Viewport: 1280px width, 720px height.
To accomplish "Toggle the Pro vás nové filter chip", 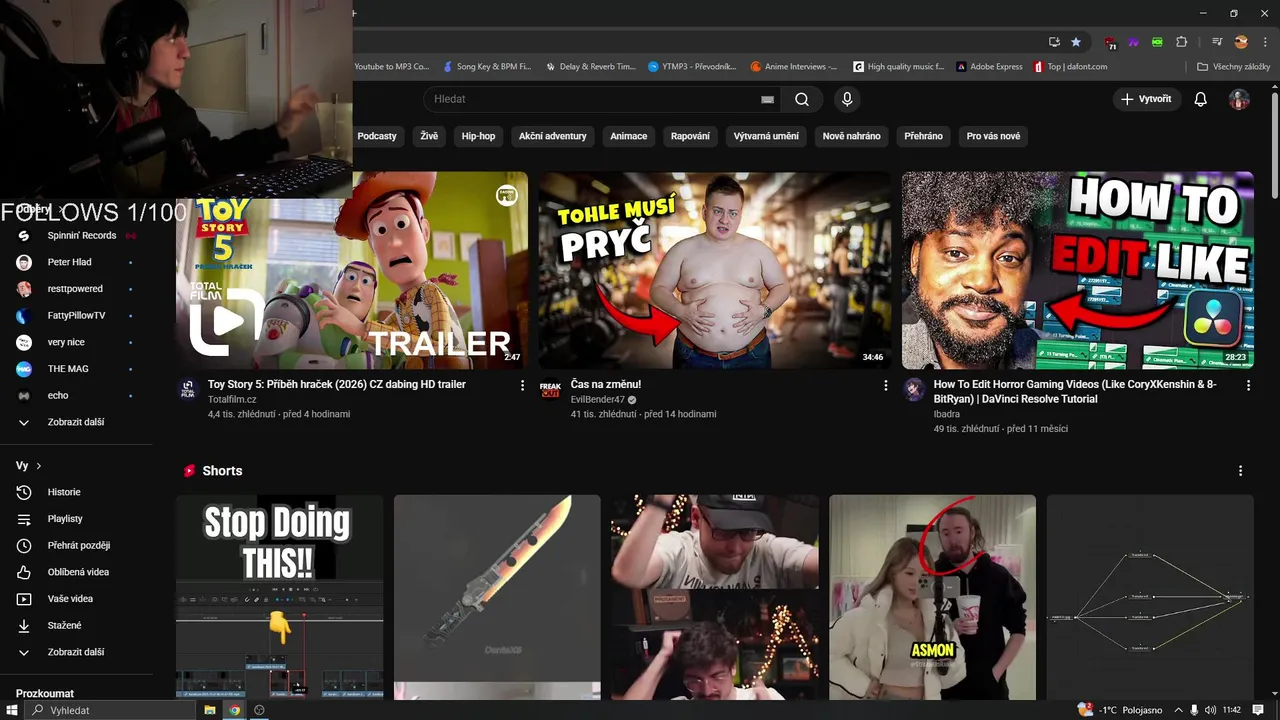I will pos(993,136).
